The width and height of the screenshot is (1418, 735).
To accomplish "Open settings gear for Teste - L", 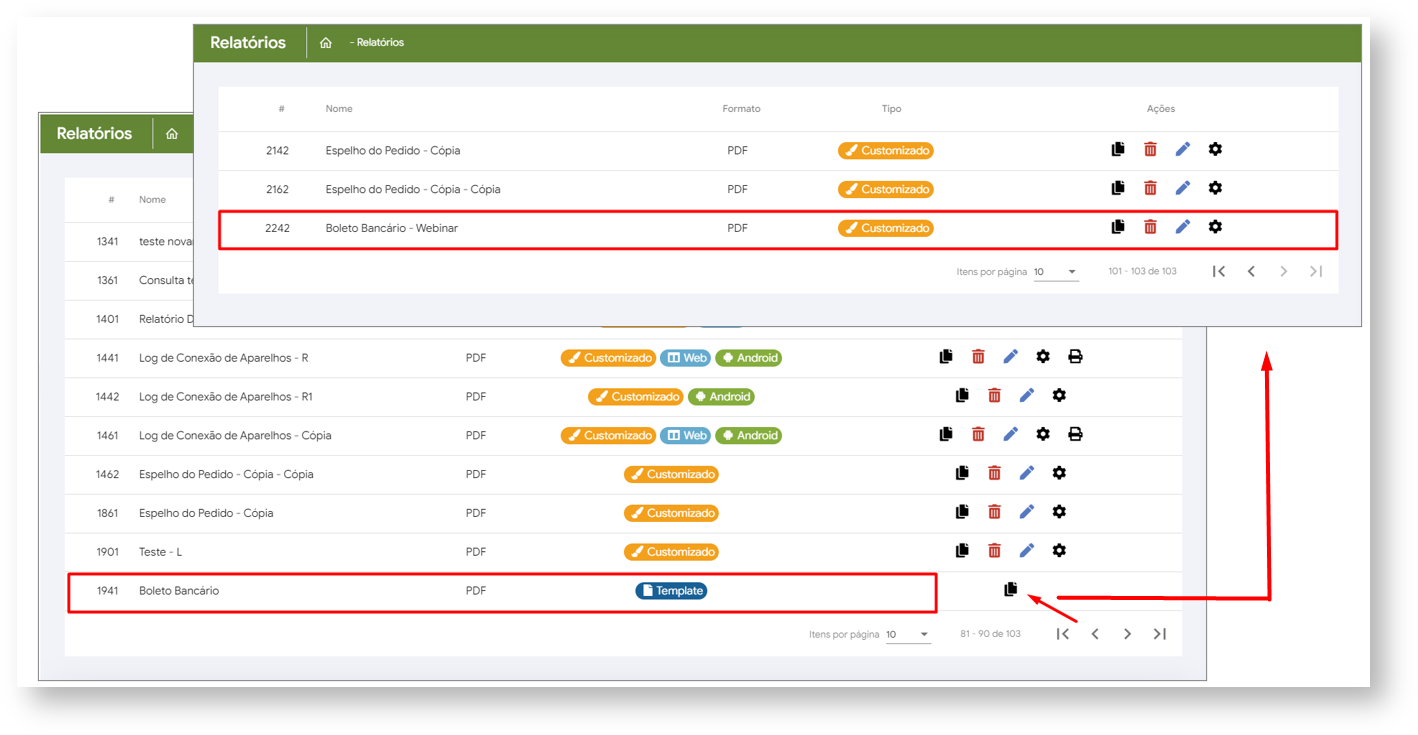I will click(1059, 551).
